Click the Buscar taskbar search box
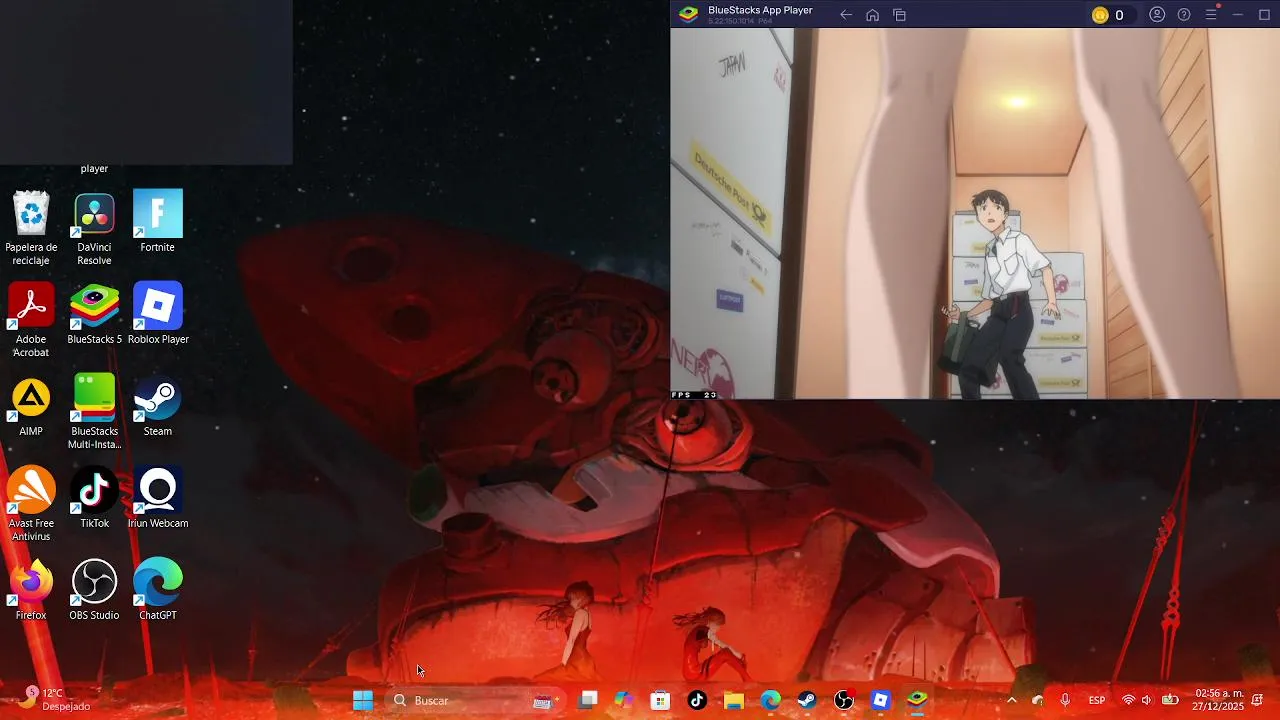The height and width of the screenshot is (720, 1280). 475,701
